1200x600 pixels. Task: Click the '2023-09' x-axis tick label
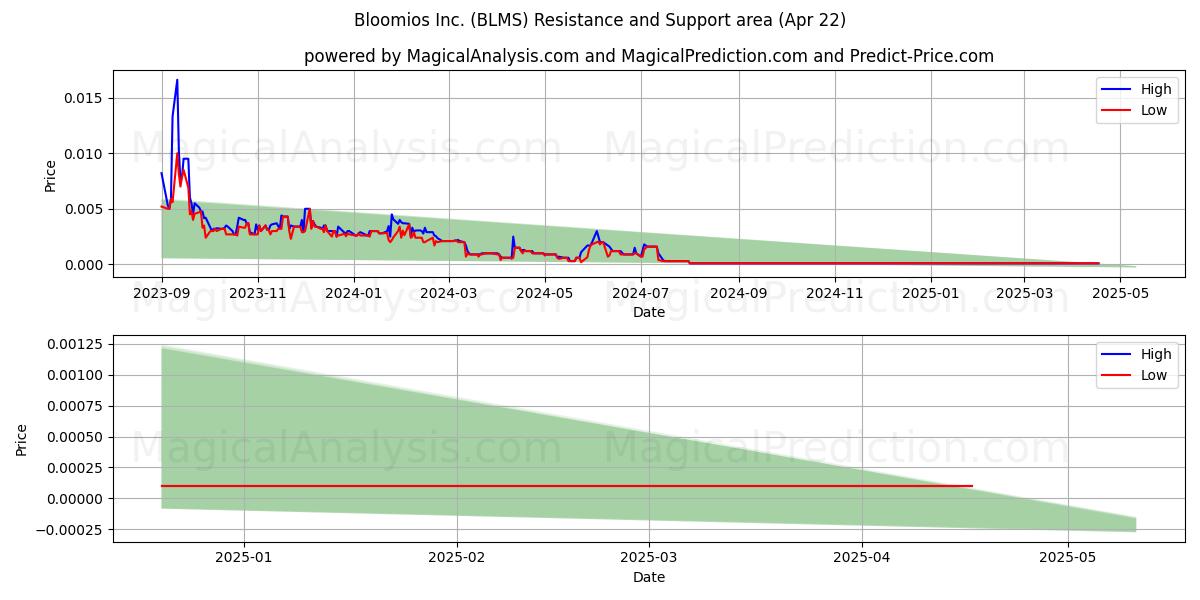click(x=162, y=293)
